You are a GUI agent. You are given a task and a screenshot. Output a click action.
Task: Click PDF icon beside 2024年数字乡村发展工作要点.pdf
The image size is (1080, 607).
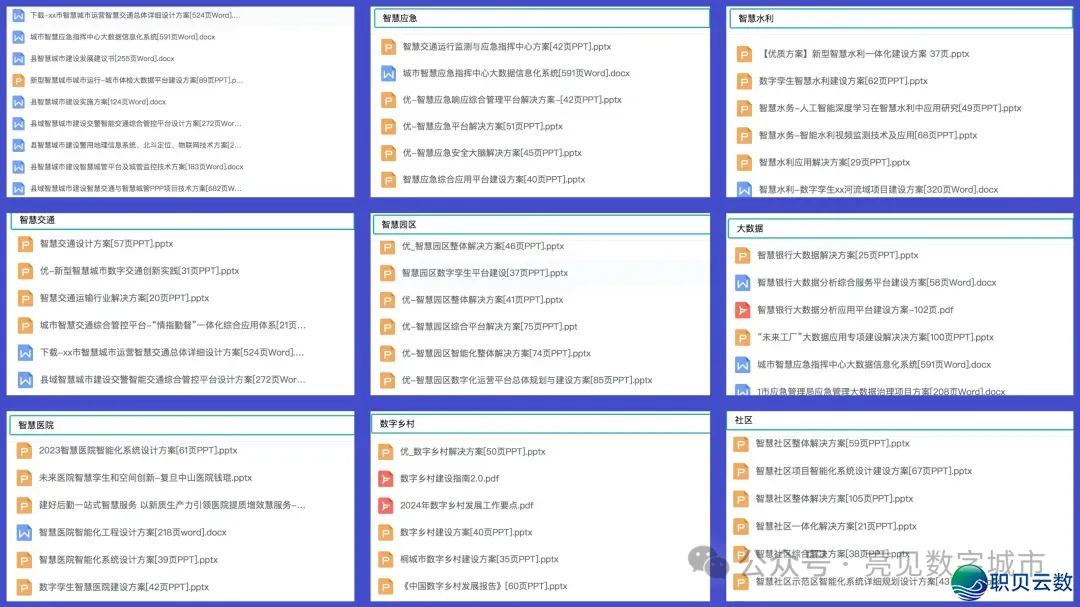386,506
